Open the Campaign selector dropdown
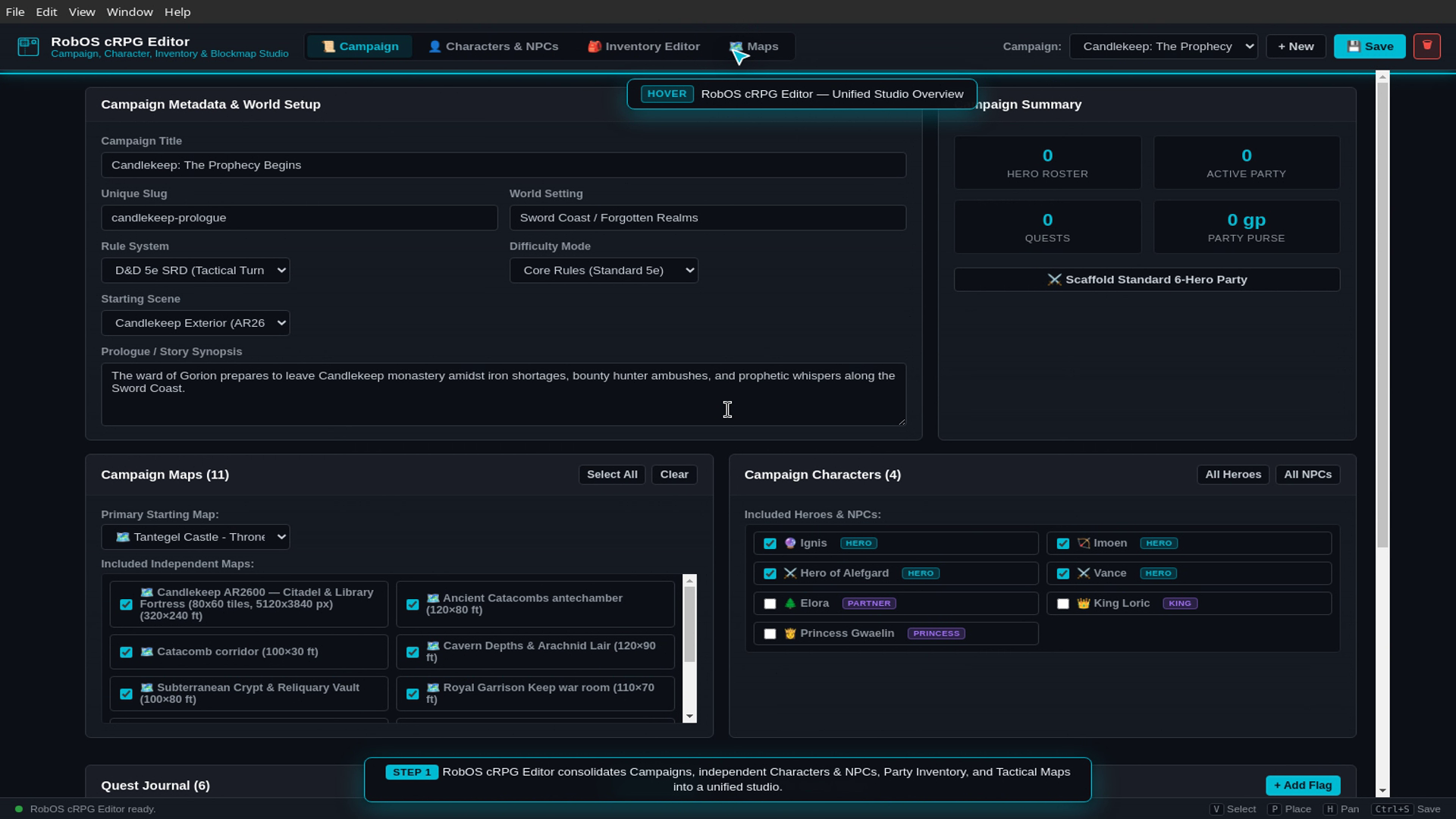The height and width of the screenshot is (819, 1456). point(1163,46)
